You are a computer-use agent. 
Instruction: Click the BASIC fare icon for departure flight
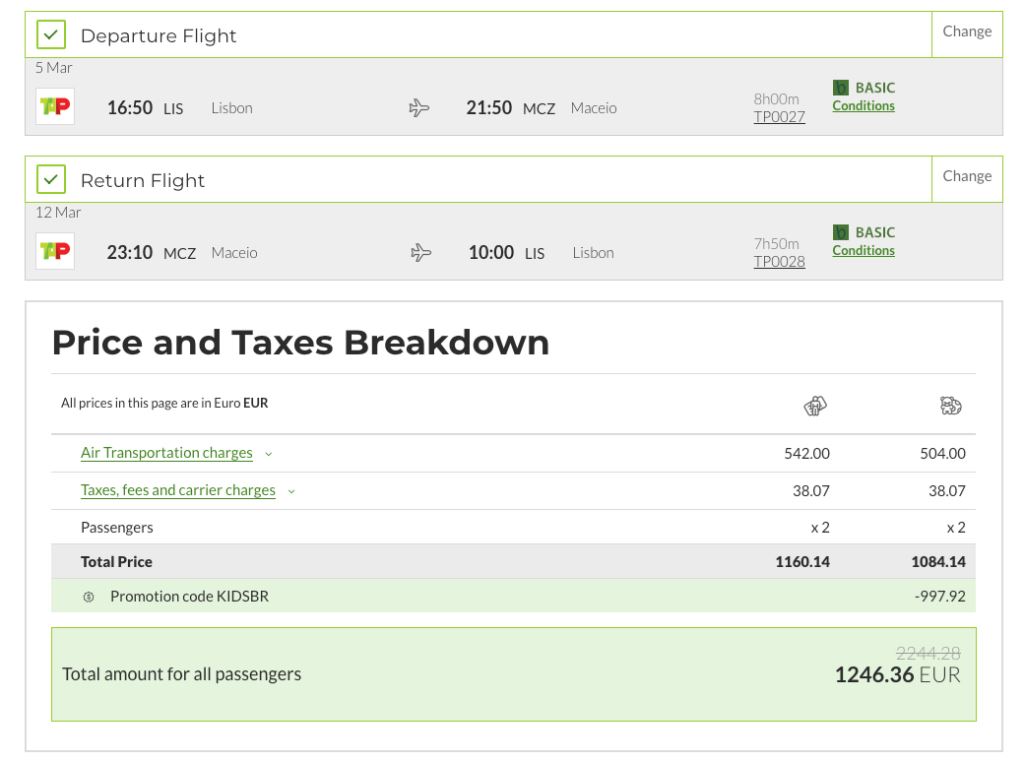point(840,89)
